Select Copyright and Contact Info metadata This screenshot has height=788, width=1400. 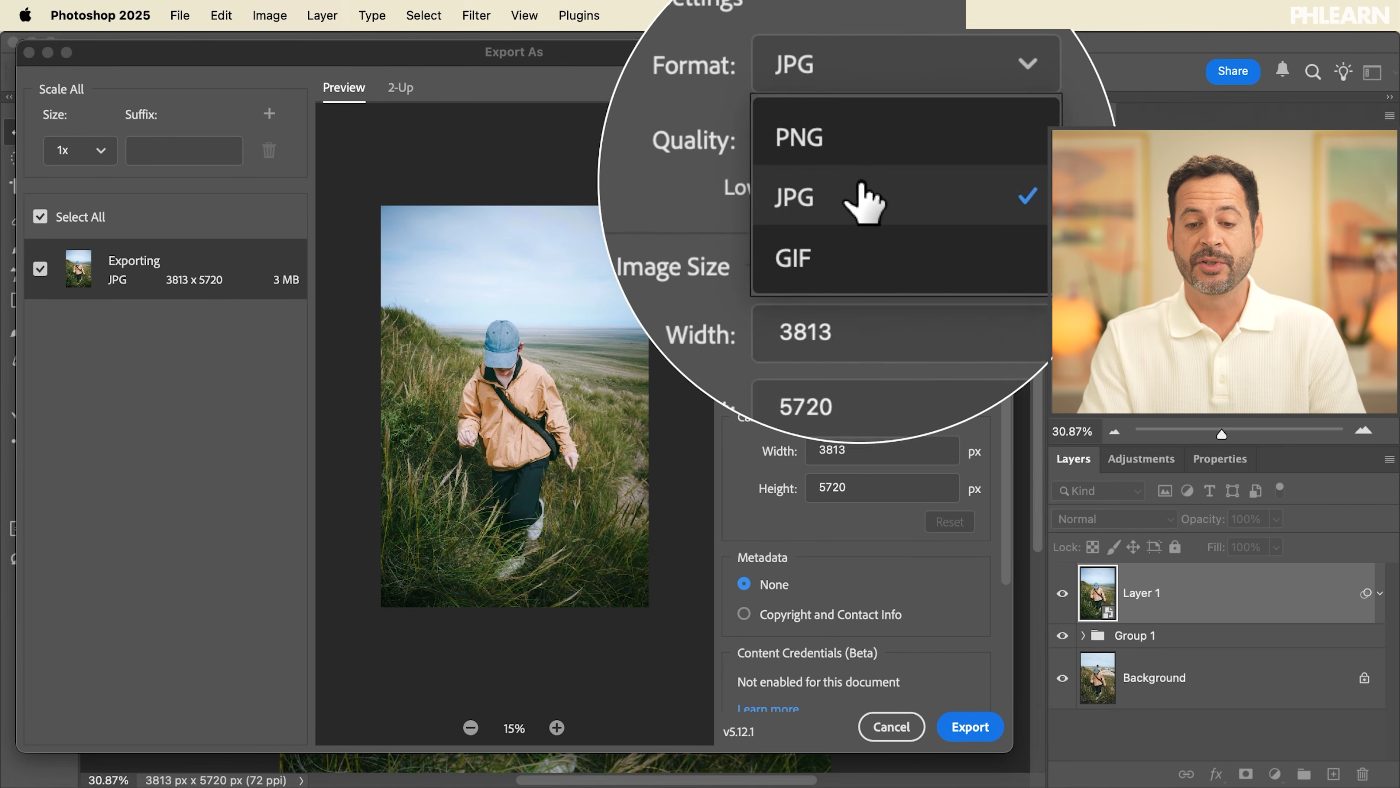[744, 614]
